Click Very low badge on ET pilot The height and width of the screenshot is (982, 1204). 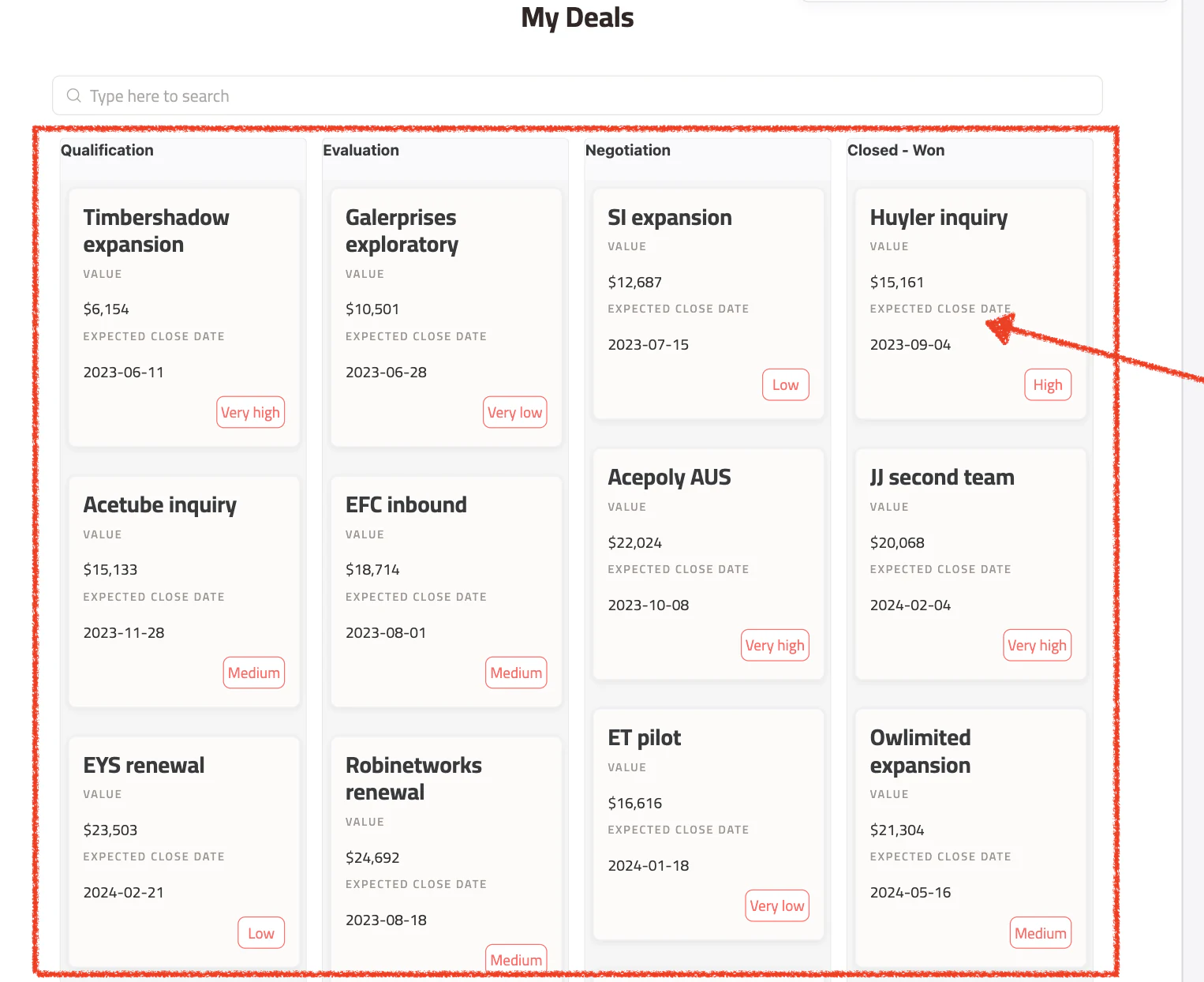[777, 905]
